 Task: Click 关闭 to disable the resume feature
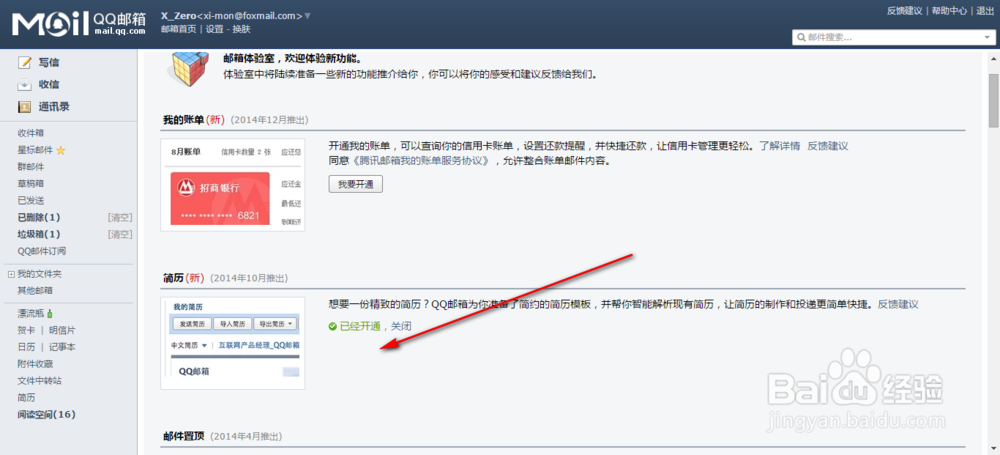[x=401, y=326]
